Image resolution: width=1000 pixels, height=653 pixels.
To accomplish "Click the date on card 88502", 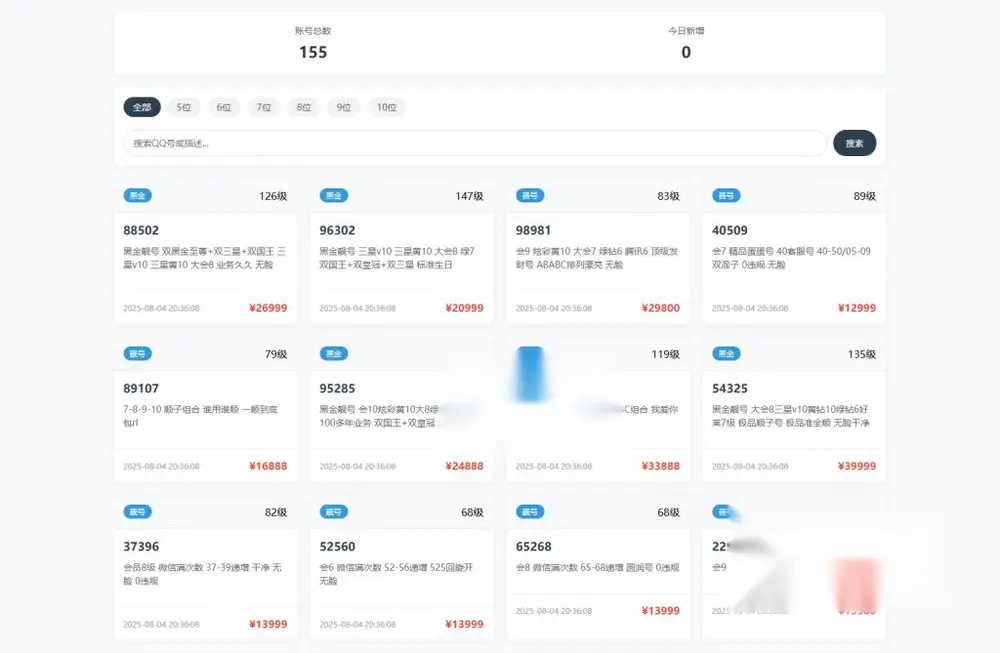I will [161, 308].
